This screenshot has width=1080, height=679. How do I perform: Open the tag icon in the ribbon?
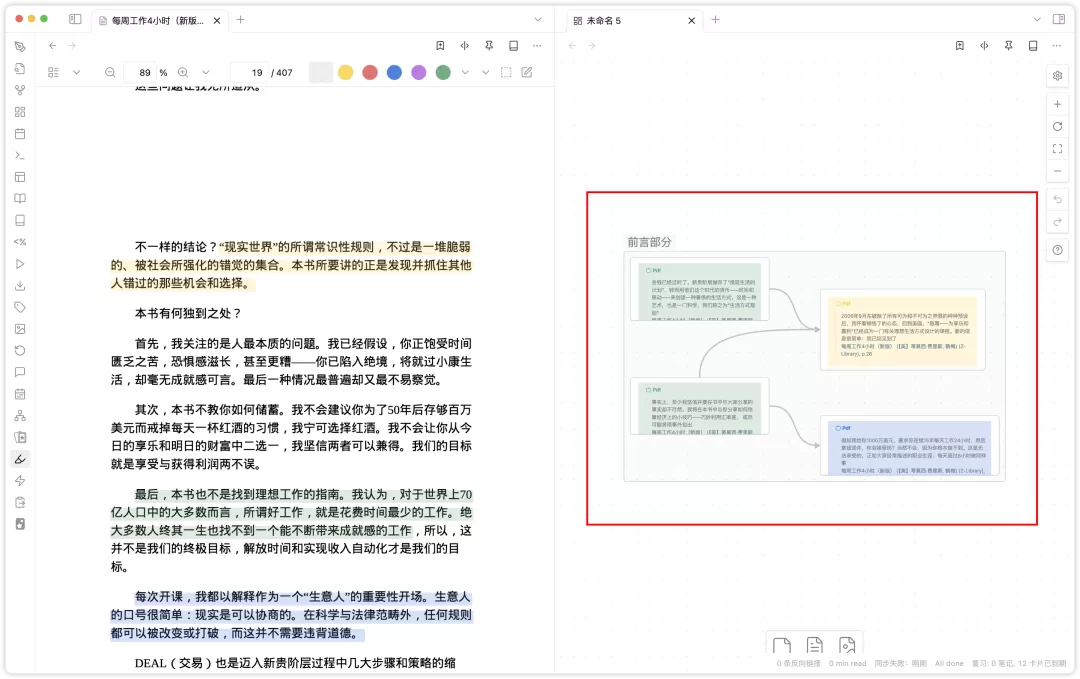pyautogui.click(x=20, y=307)
